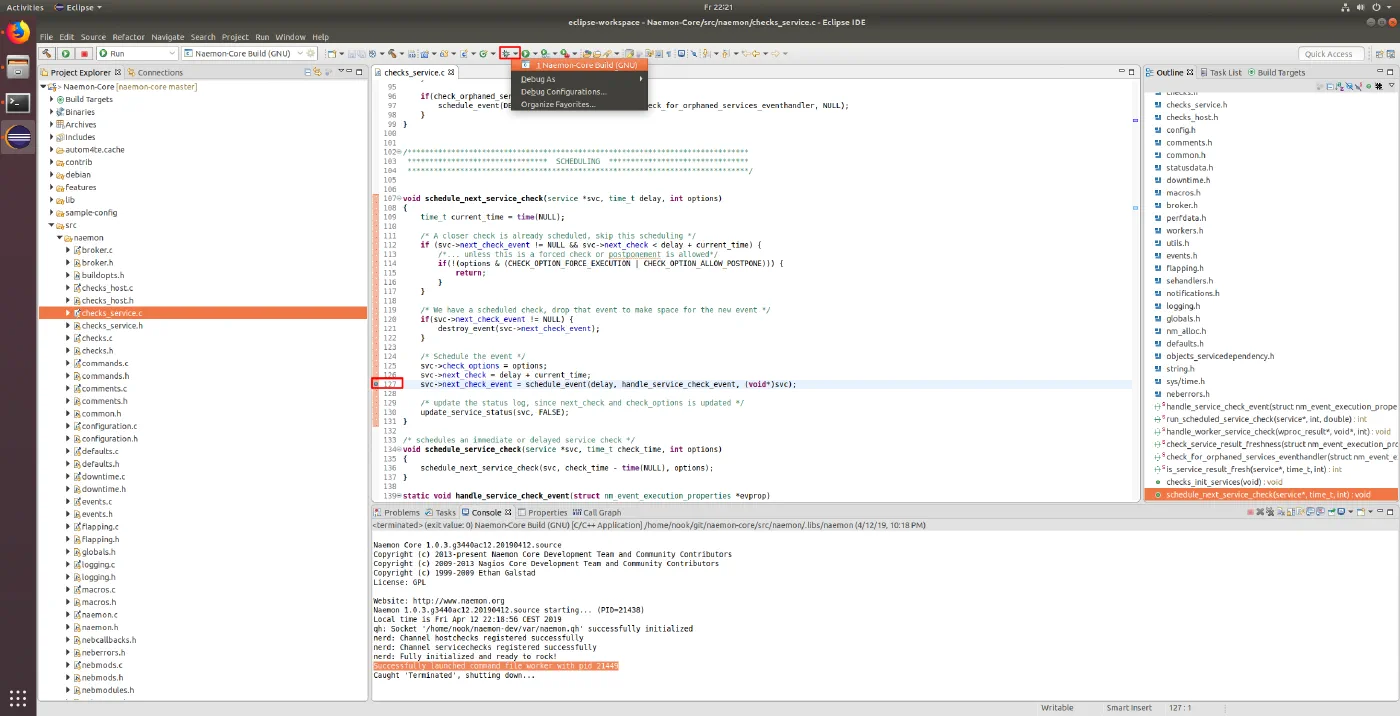Open the File menu
The height and width of the screenshot is (716, 1400).
tap(46, 37)
